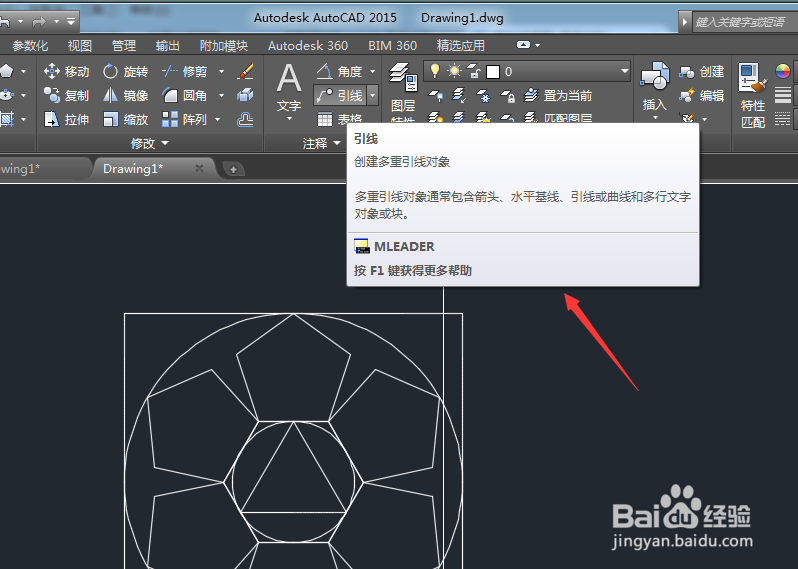
Task: Expand the 引线 dropdown arrow
Action: (x=373, y=95)
